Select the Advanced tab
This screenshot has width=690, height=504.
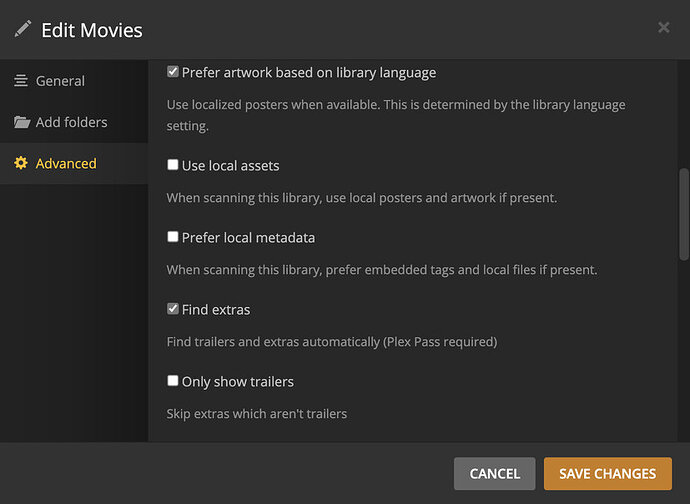tap(66, 163)
